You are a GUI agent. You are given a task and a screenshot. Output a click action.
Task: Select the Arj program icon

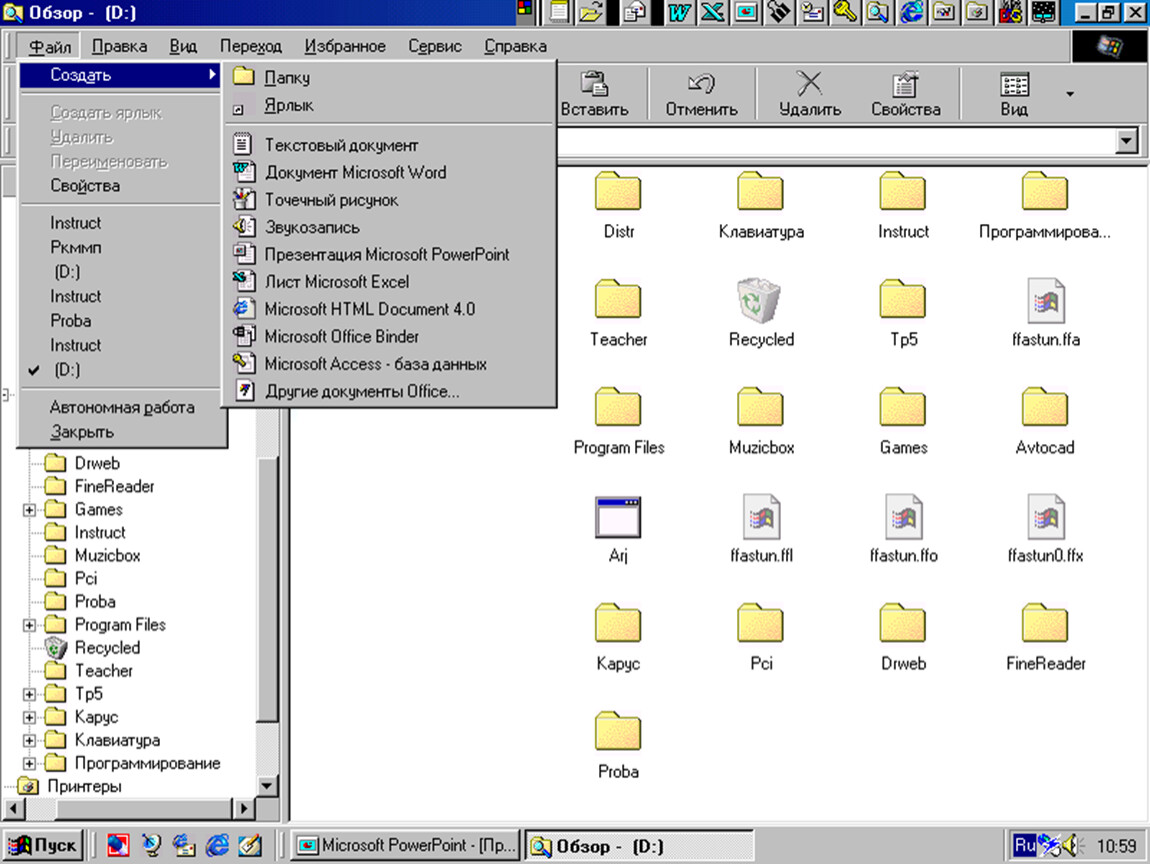coord(618,517)
